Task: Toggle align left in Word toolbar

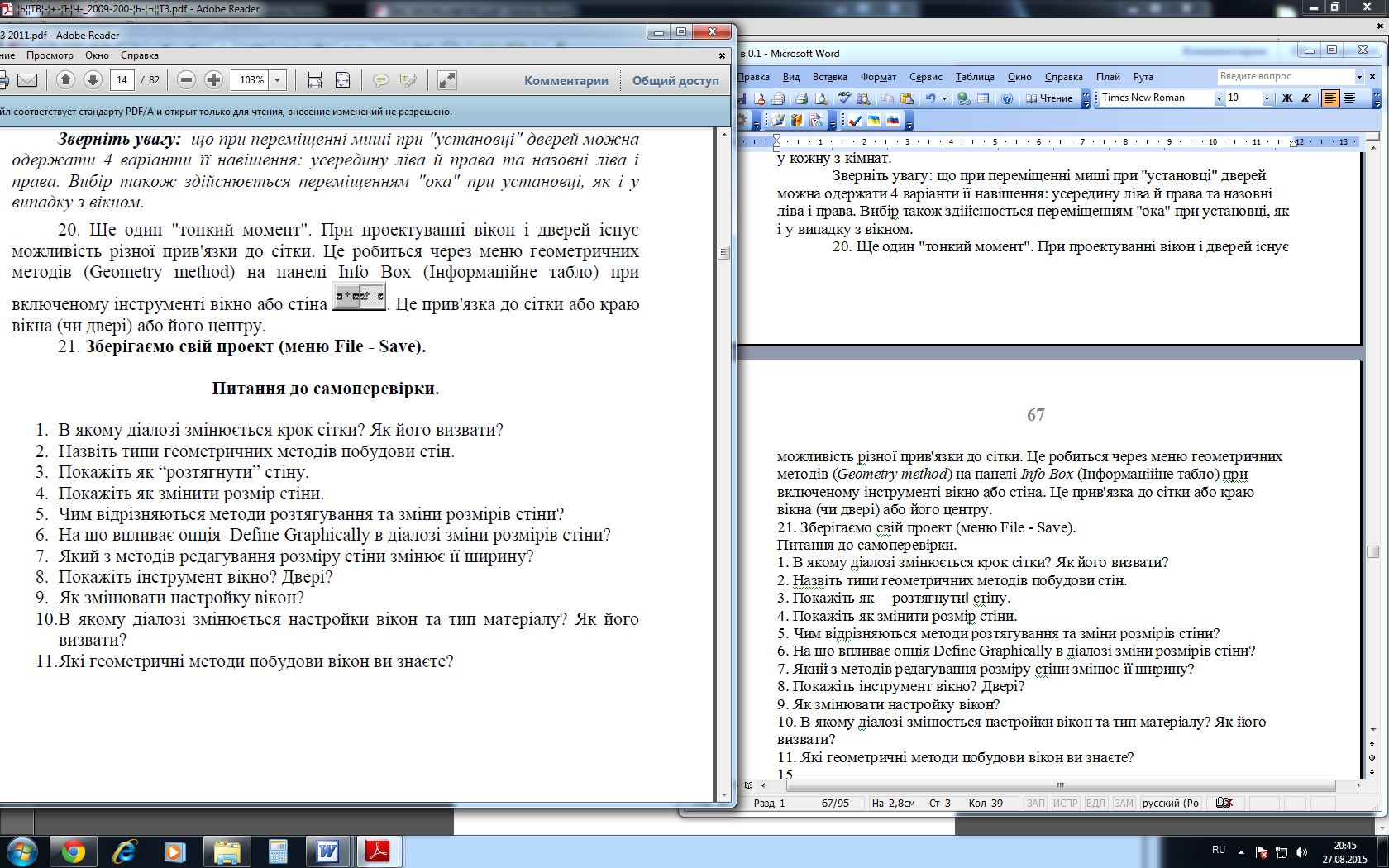Action: pos(1330,98)
